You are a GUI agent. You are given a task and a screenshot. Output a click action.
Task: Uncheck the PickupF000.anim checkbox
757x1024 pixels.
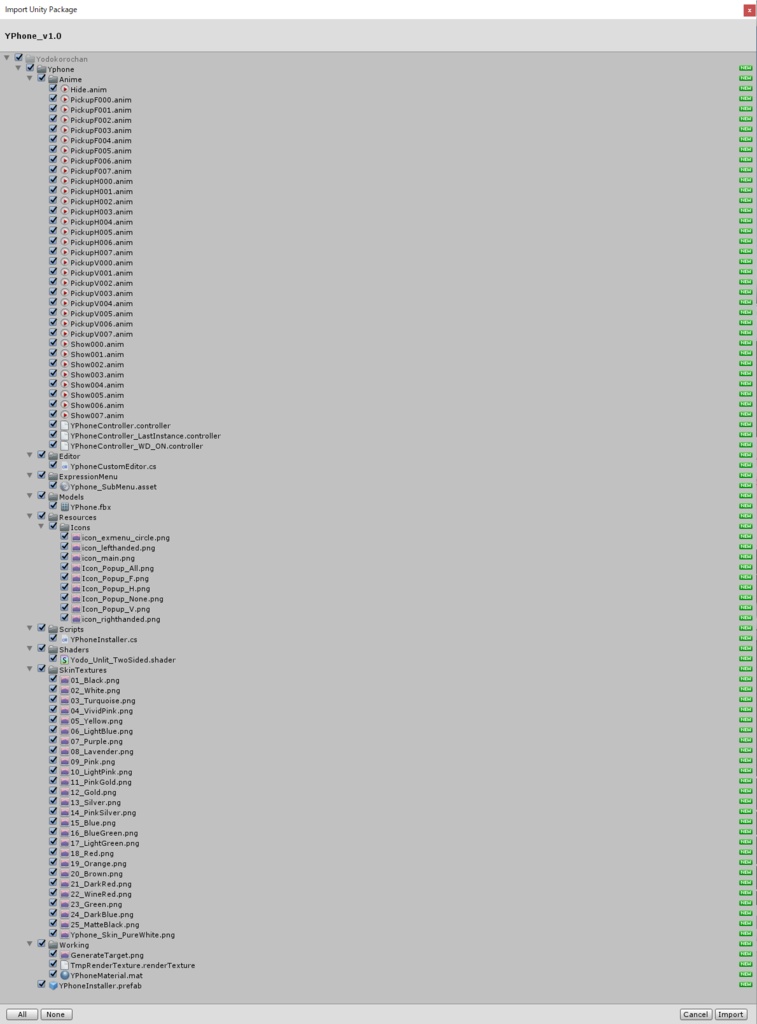(x=54, y=99)
